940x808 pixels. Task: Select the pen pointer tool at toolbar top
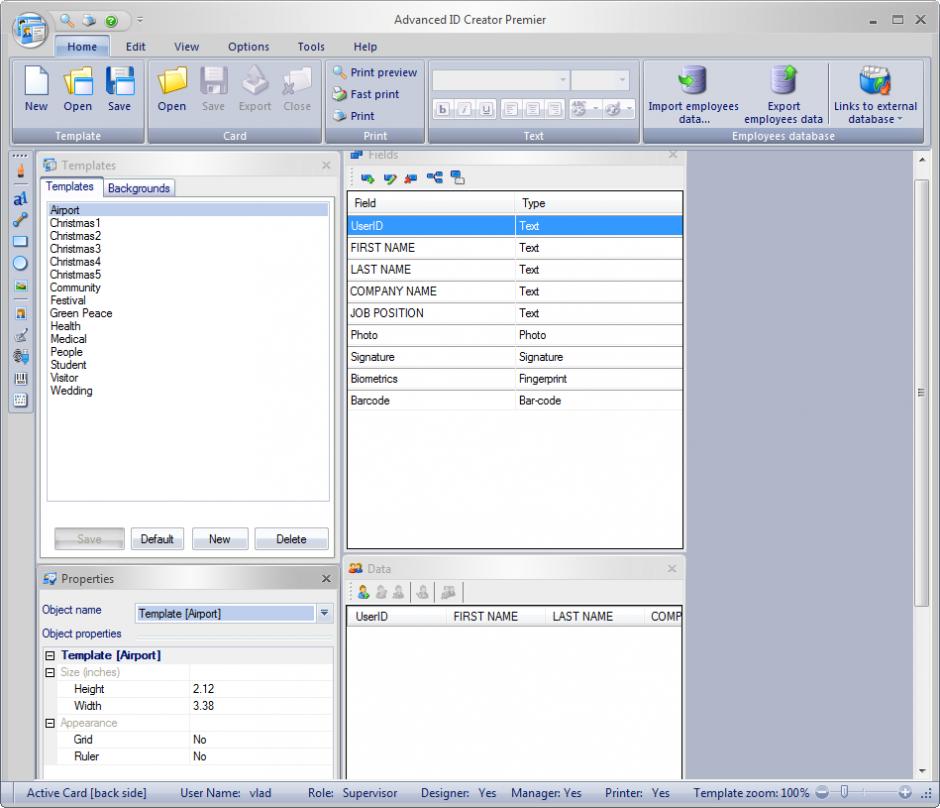click(20, 171)
